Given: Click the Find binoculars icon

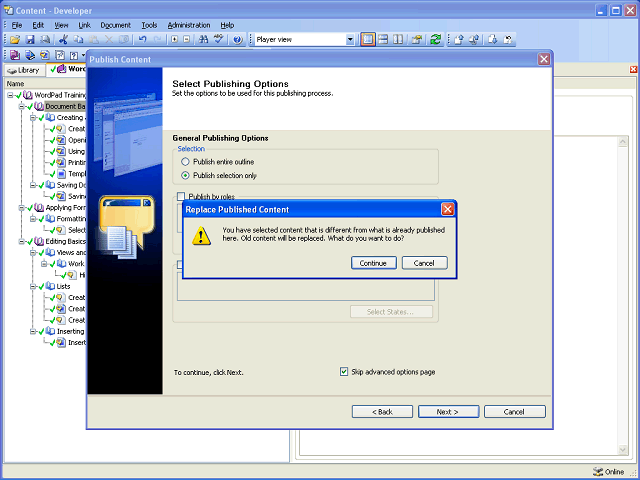Looking at the screenshot, I should (x=203, y=40).
